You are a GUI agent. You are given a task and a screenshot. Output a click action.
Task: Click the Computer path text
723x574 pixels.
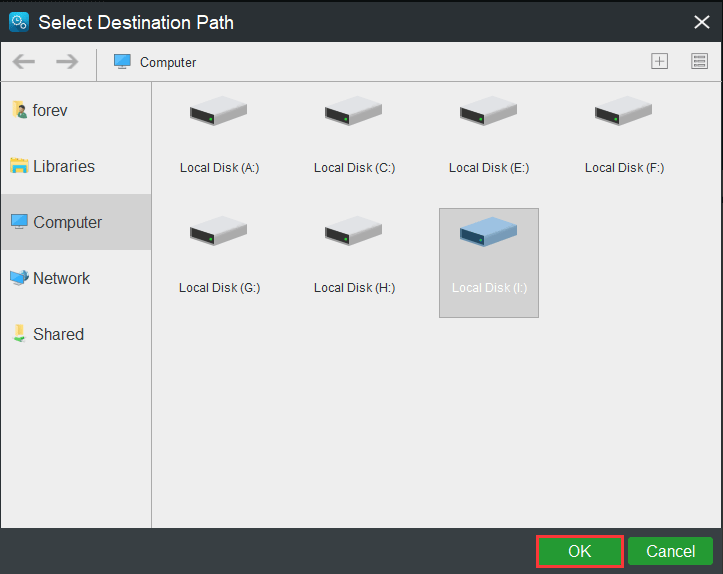click(168, 62)
